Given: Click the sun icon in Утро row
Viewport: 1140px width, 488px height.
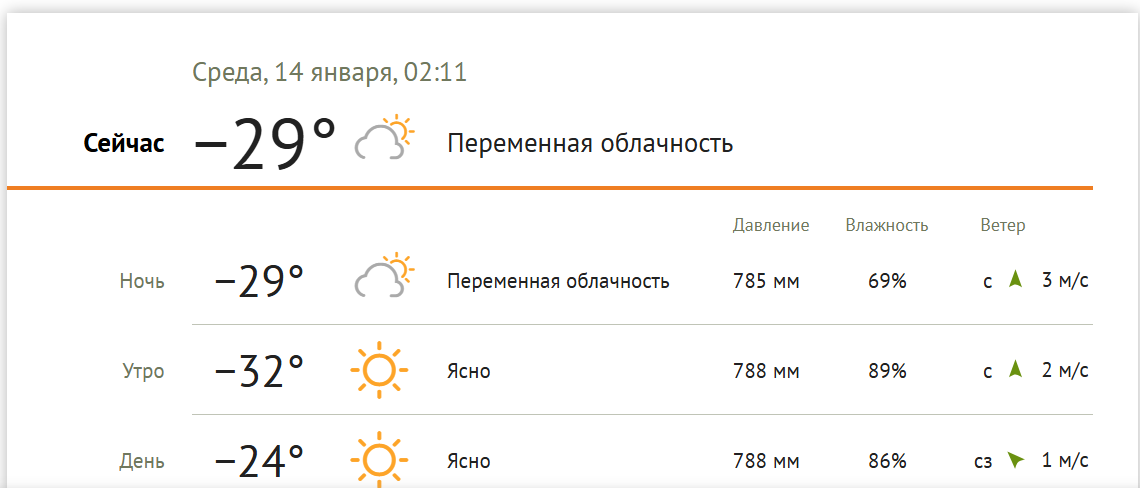Looking at the screenshot, I should click(379, 371).
